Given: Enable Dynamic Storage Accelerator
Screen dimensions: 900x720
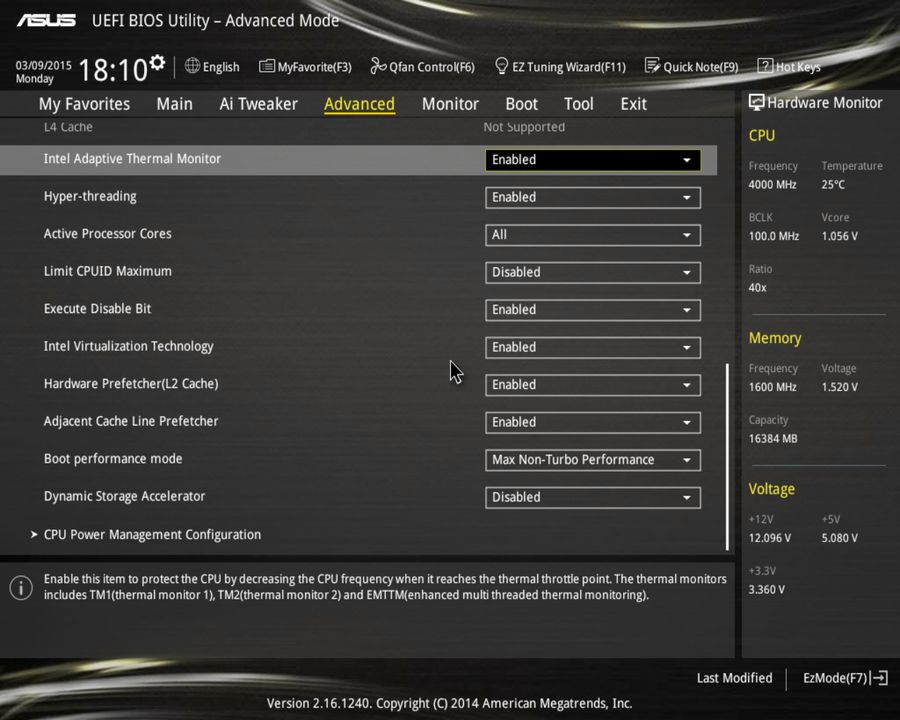Looking at the screenshot, I should [x=592, y=497].
